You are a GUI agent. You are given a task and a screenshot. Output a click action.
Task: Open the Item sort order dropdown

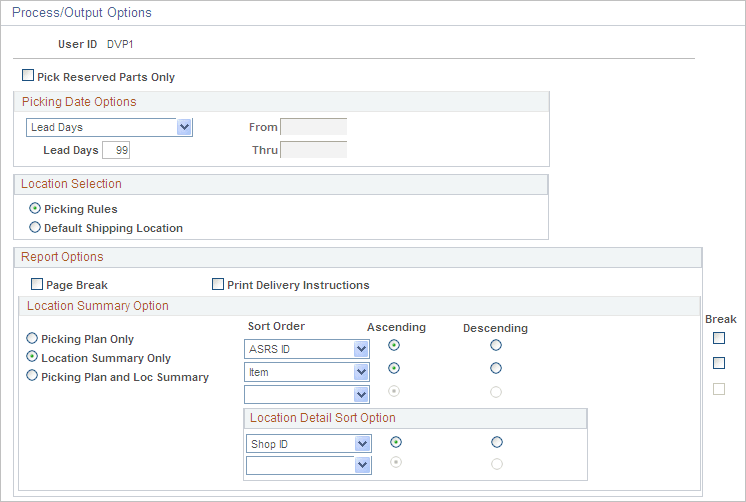pos(307,372)
